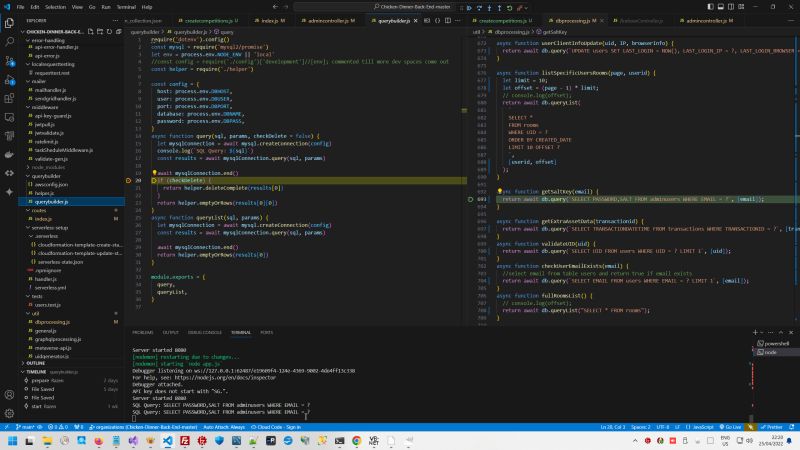This screenshot has width=800, height=450.
Task: Open the Extensions view
Action: pos(9,98)
